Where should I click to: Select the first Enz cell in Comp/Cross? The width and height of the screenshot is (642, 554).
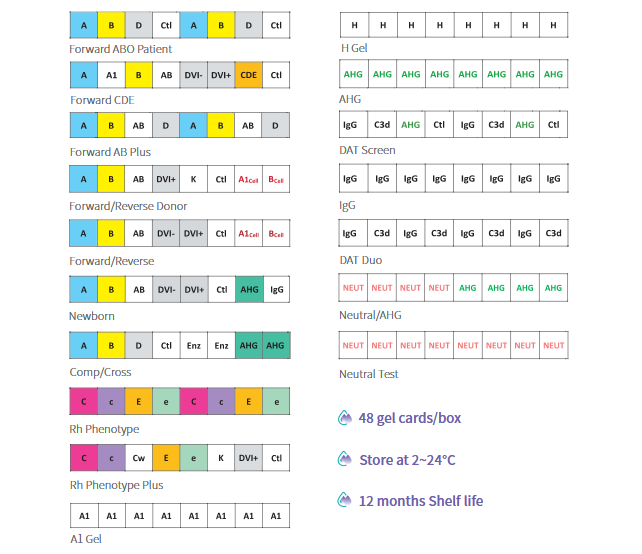coord(194,346)
